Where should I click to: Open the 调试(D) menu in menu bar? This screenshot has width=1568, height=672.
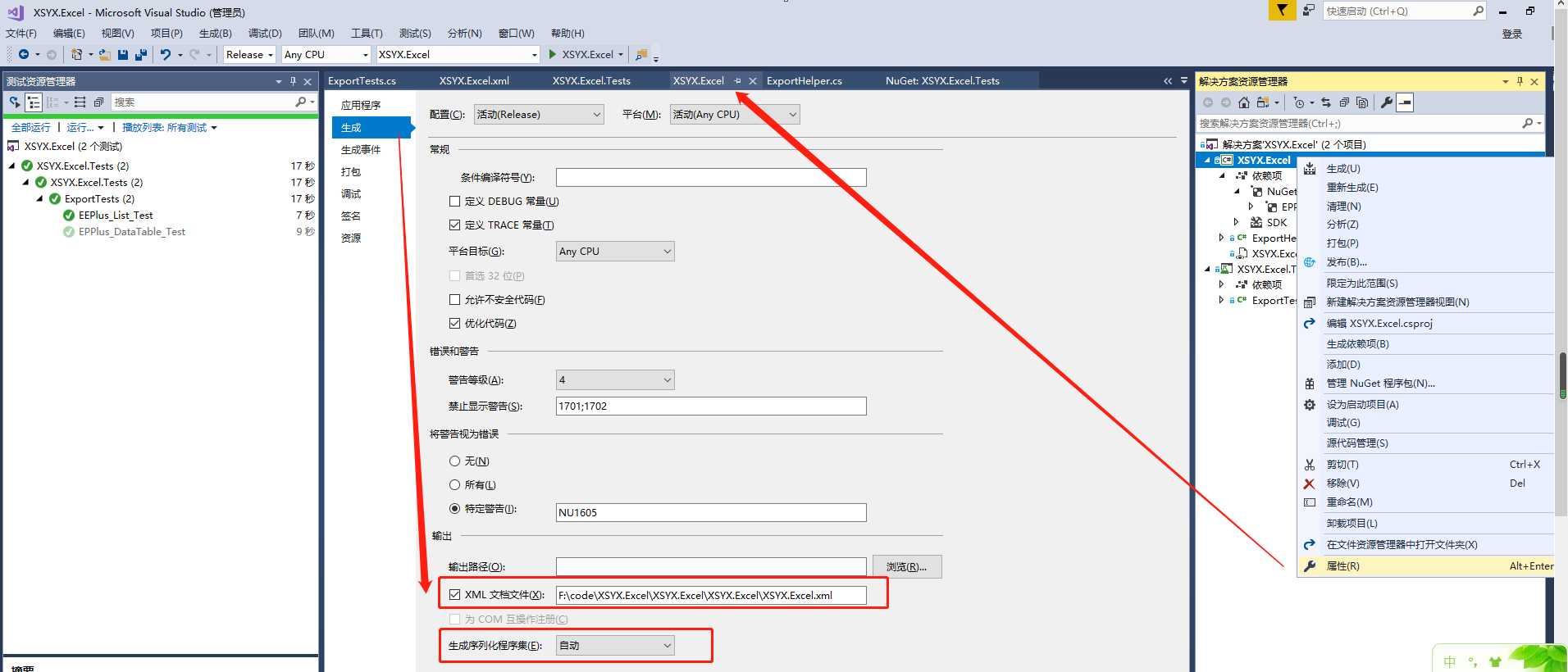(x=265, y=34)
